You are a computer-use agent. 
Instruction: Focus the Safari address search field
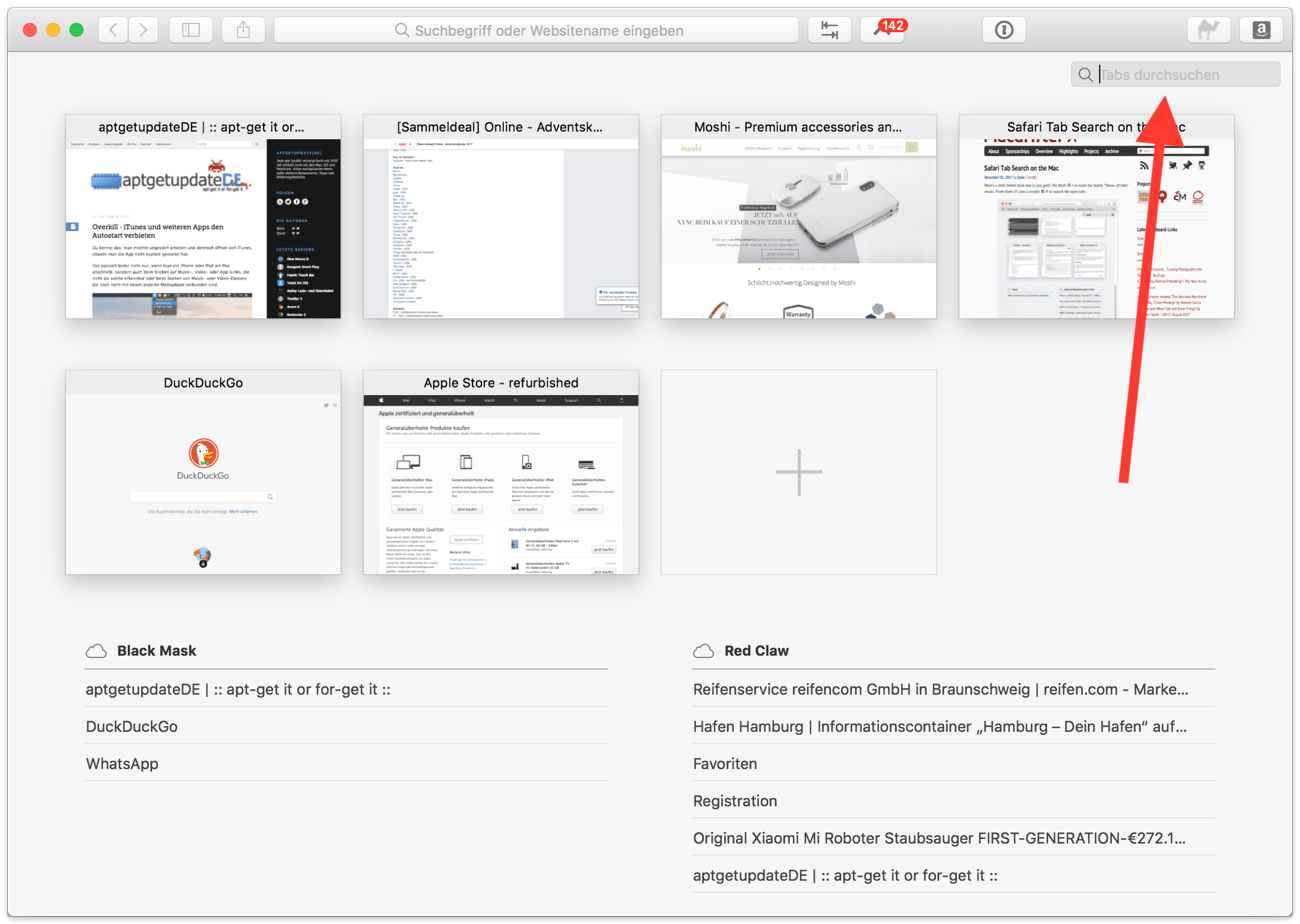(538, 30)
